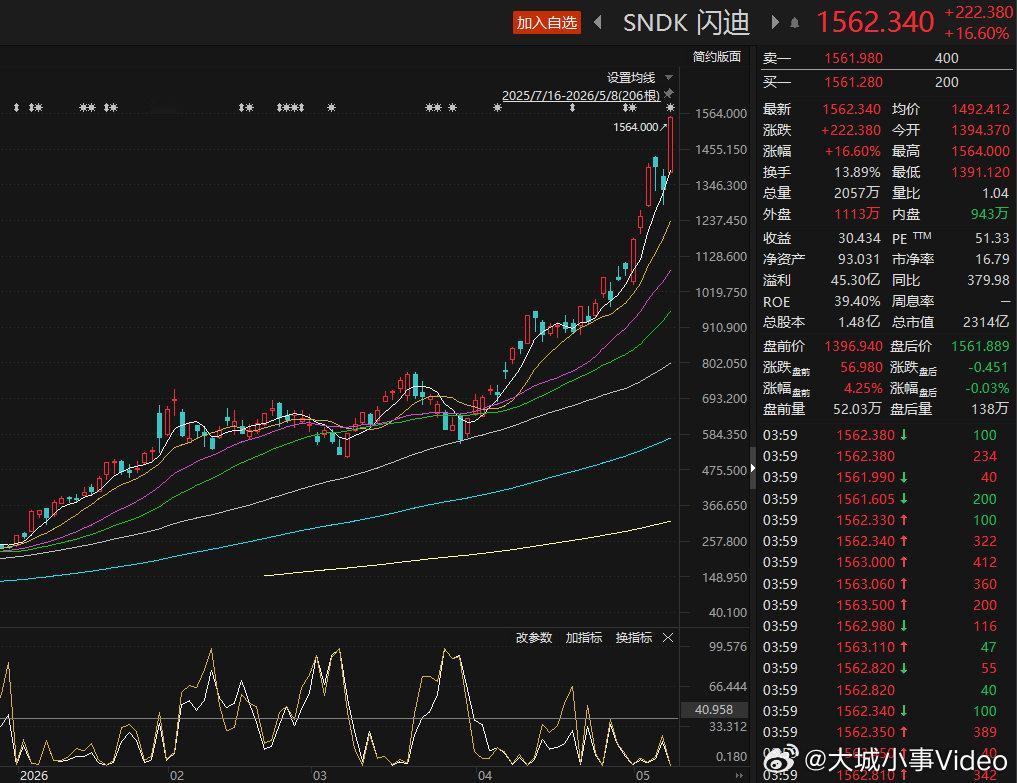Click the 1455.150 price axis label
1017x783 pixels.
(x=721, y=149)
